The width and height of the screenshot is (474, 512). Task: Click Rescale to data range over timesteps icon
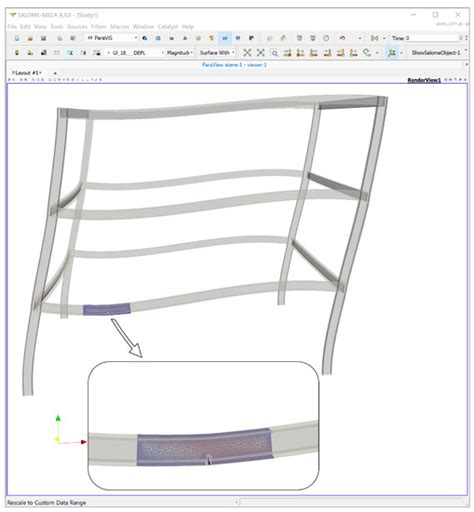coord(84,53)
